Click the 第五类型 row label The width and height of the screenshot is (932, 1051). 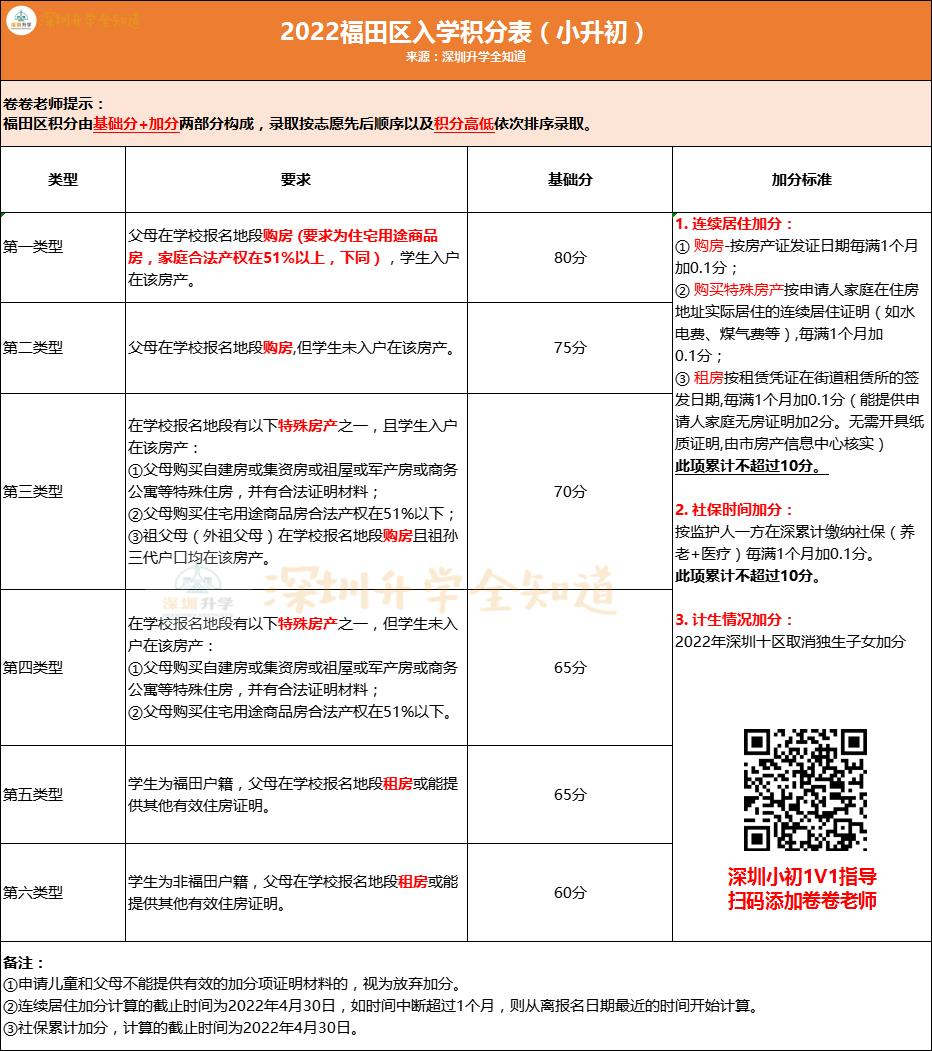(x=33, y=794)
